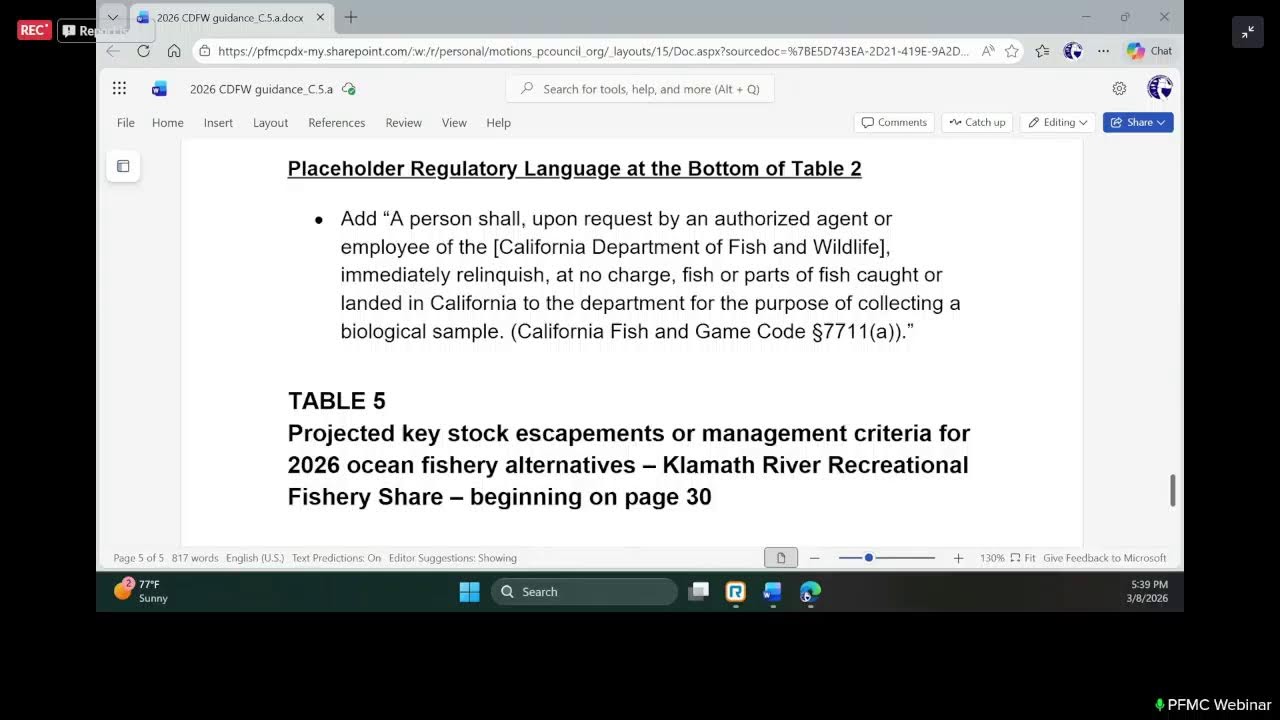Open Edge browser from taskbar
The height and width of the screenshot is (720, 1280).
click(x=810, y=592)
